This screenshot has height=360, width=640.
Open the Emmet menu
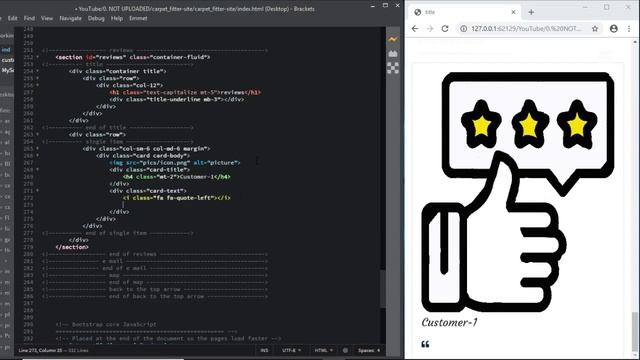click(x=138, y=18)
